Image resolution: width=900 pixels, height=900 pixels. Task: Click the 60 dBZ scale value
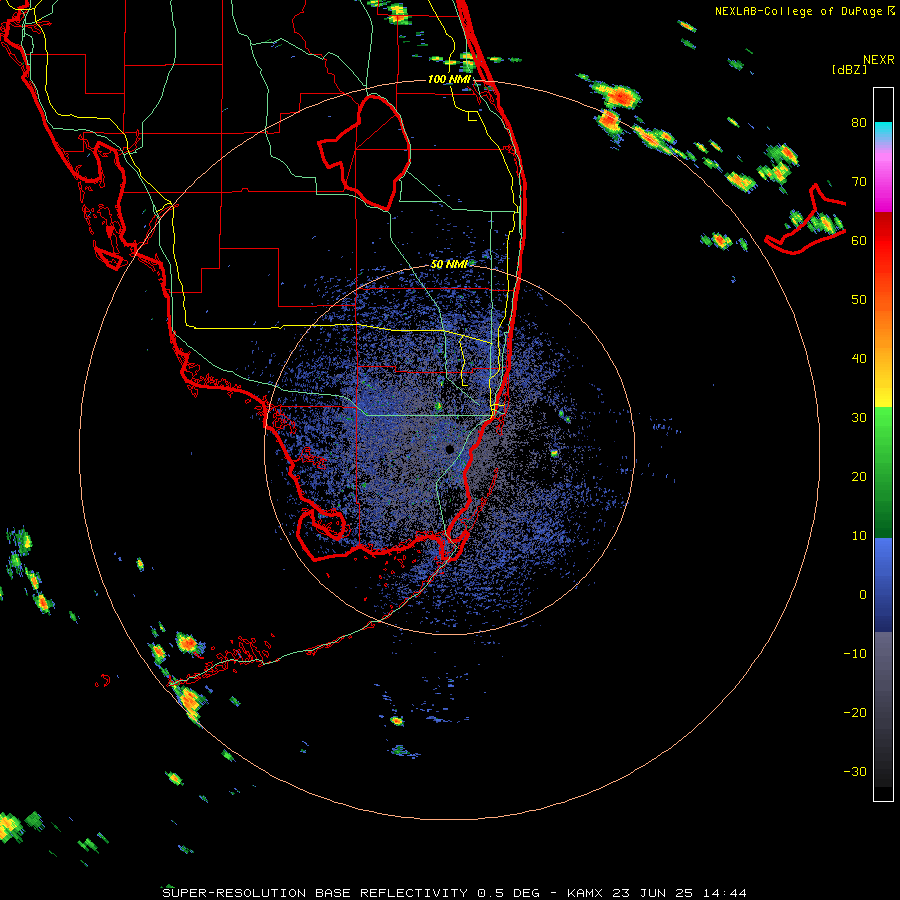tap(859, 241)
